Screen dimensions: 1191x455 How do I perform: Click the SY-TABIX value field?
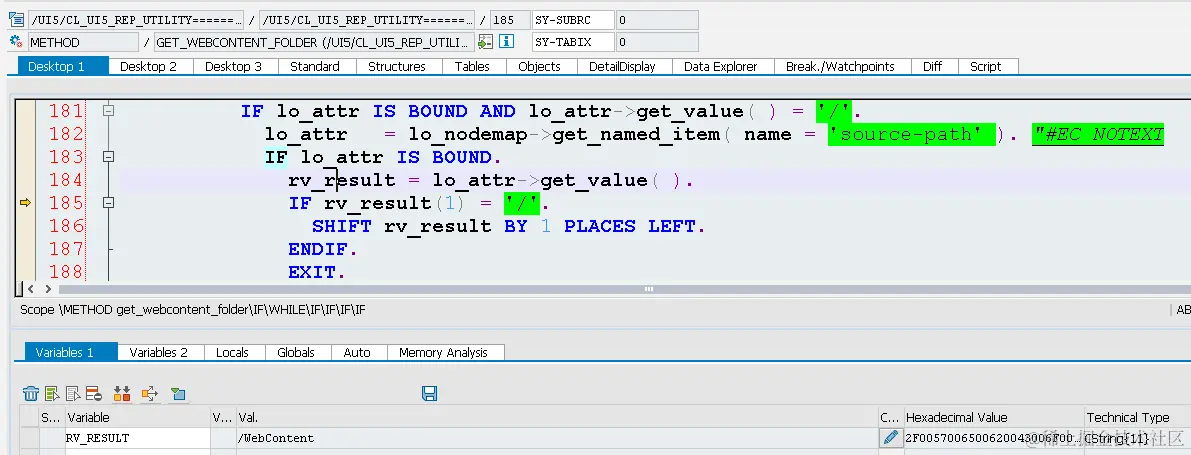657,43
